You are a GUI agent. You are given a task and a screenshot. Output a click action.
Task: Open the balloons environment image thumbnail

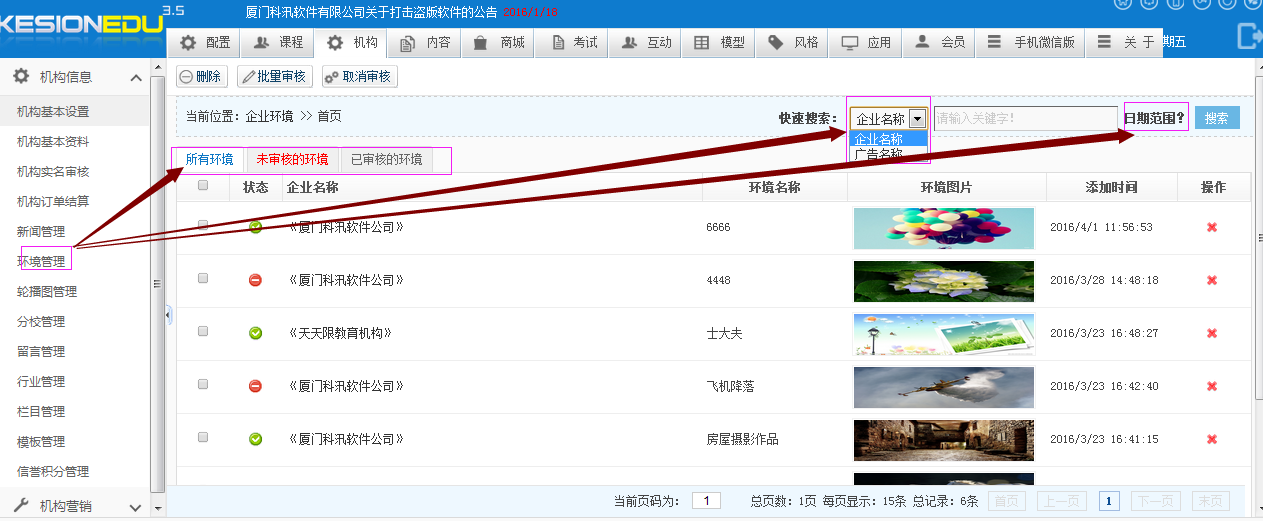coord(943,228)
